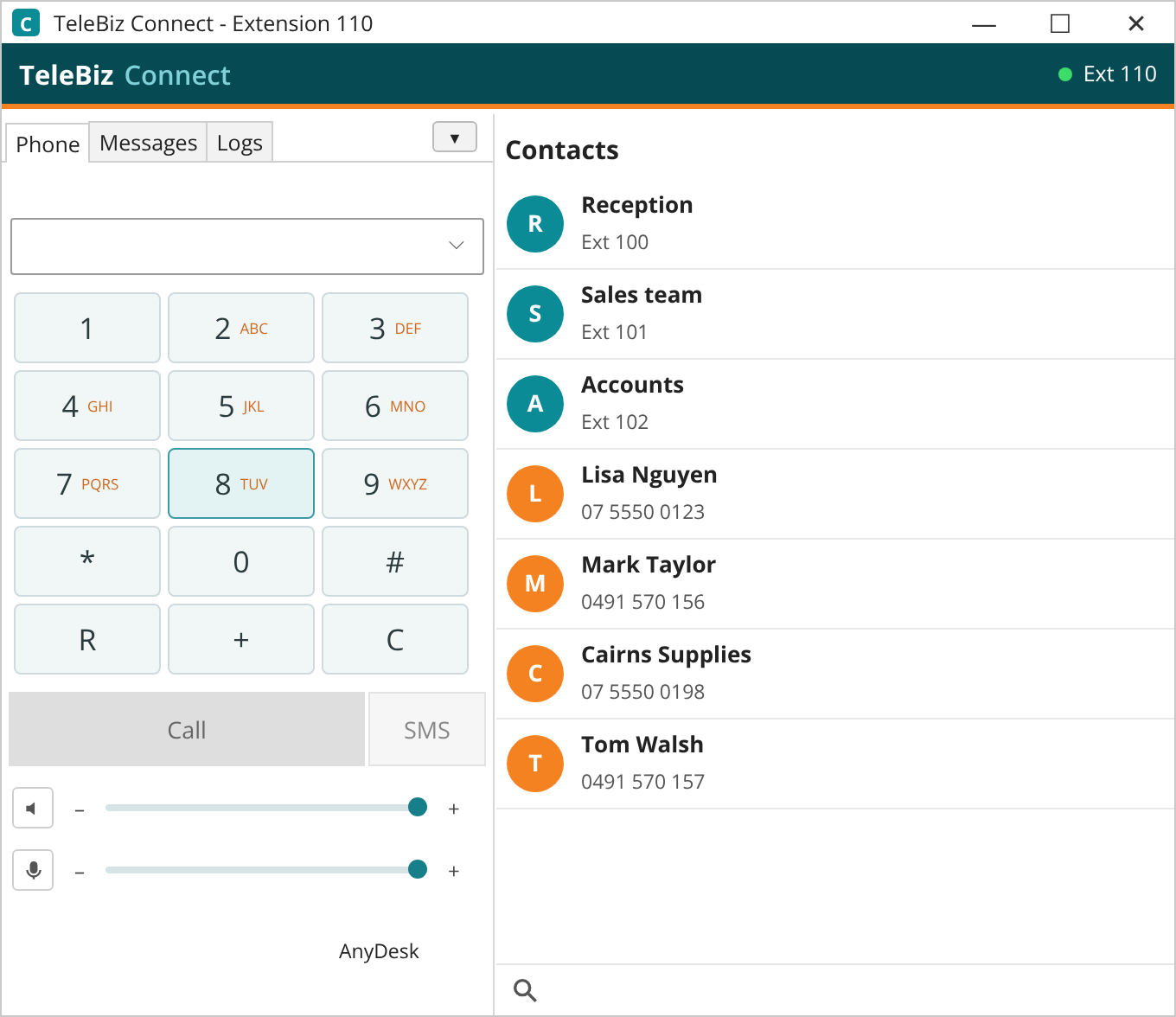Click the TeleBiz app icon in title bar
1176x1017 pixels.
(26, 23)
